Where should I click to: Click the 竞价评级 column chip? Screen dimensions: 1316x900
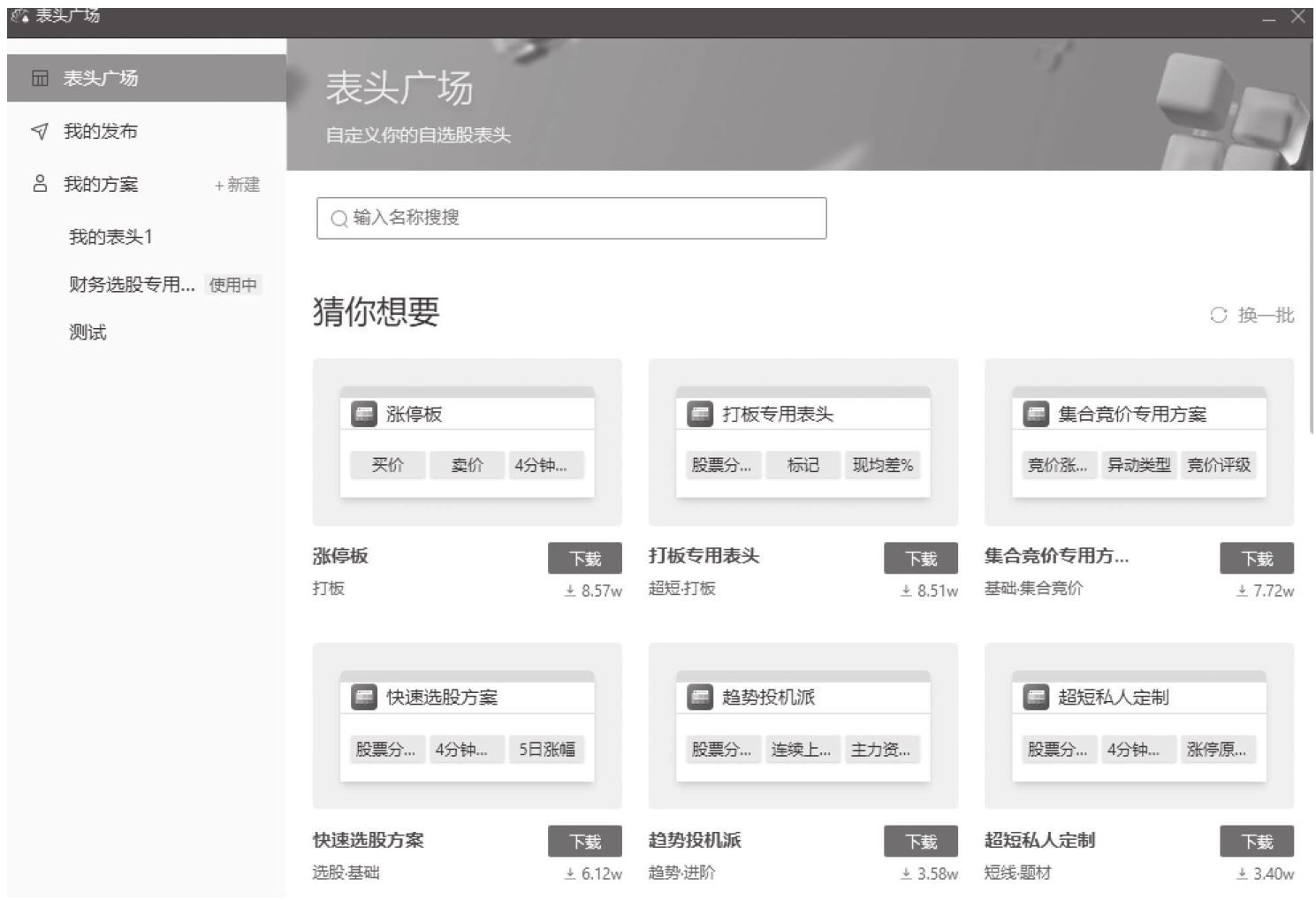(x=1219, y=465)
